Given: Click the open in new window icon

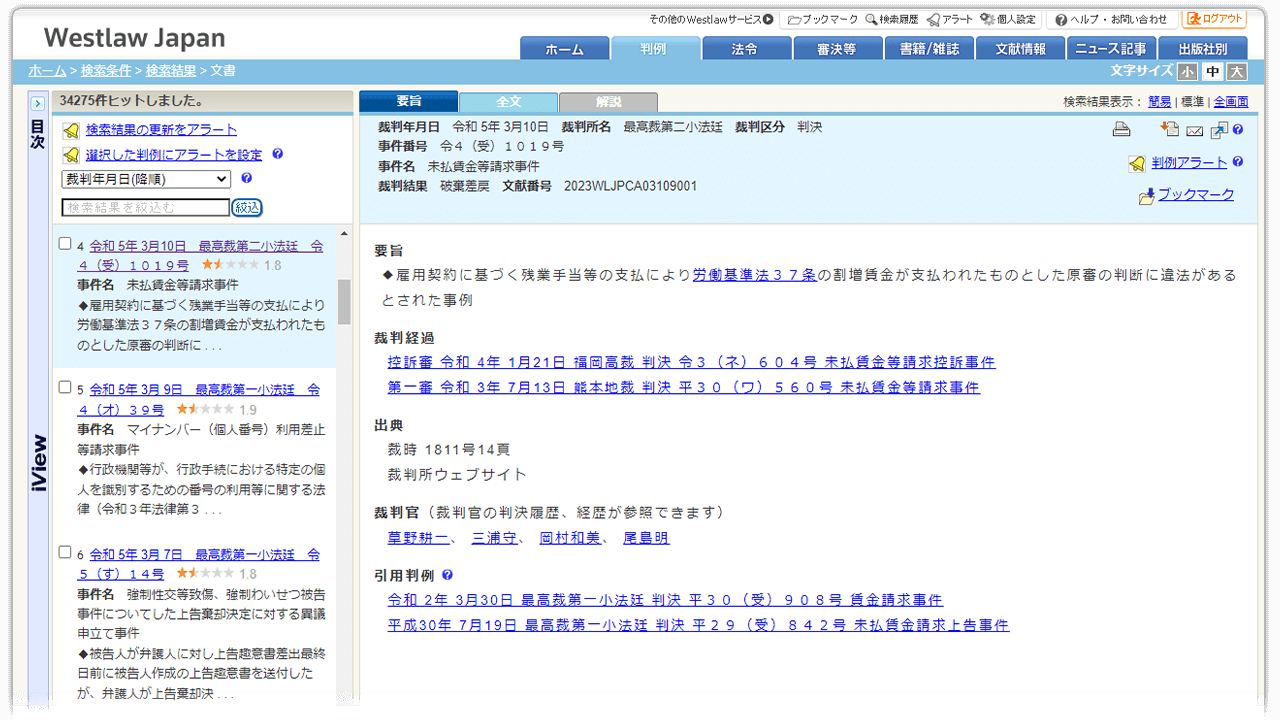Looking at the screenshot, I should [1220, 128].
